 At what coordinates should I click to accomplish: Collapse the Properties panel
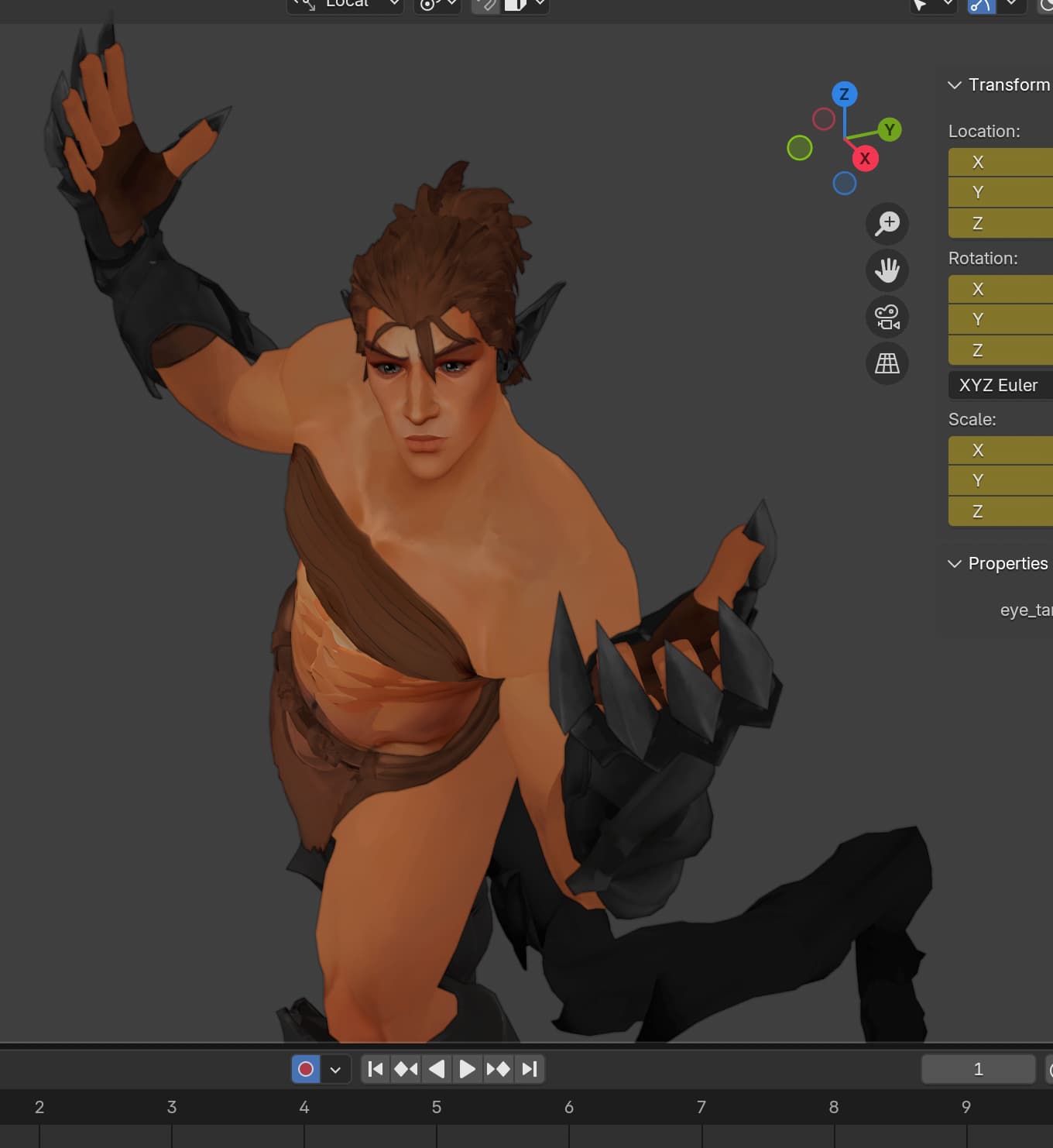(x=955, y=564)
